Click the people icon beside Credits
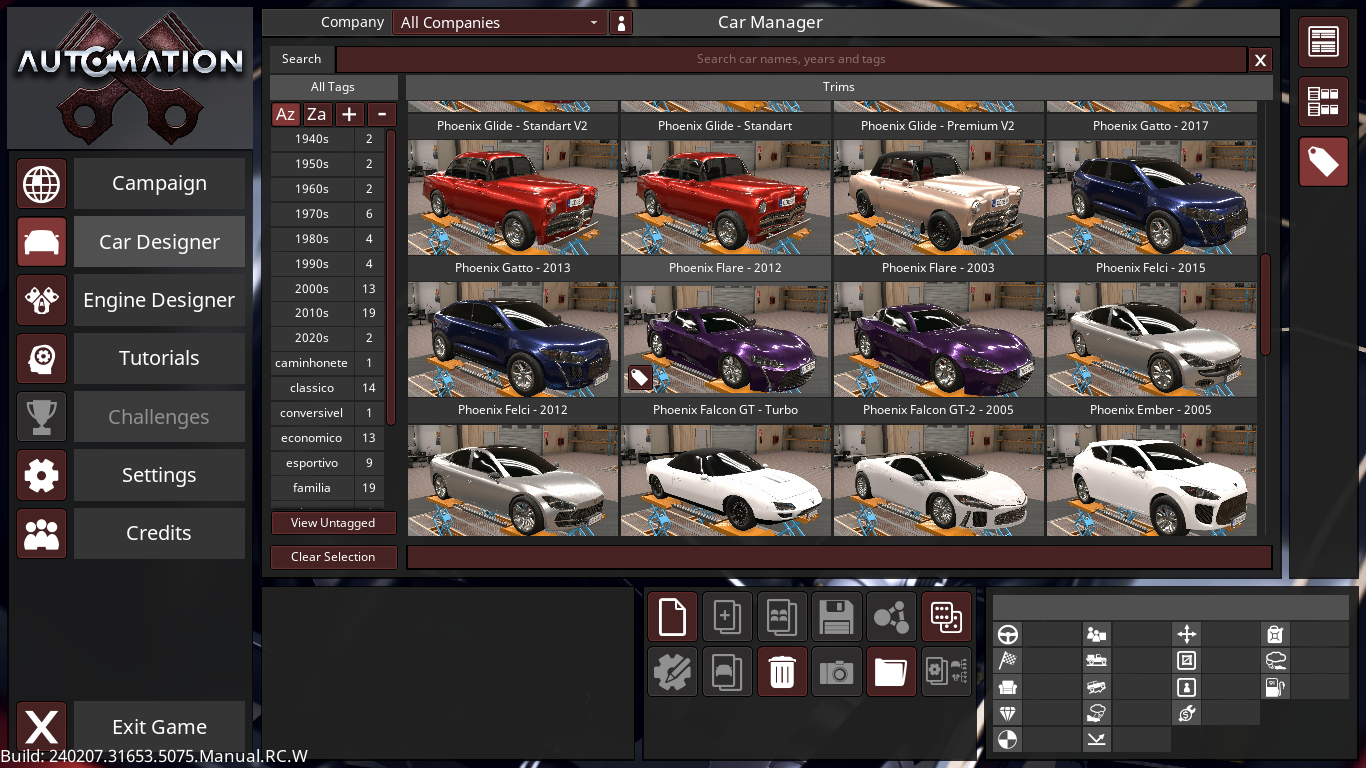Image resolution: width=1366 pixels, height=768 pixels. (x=42, y=533)
